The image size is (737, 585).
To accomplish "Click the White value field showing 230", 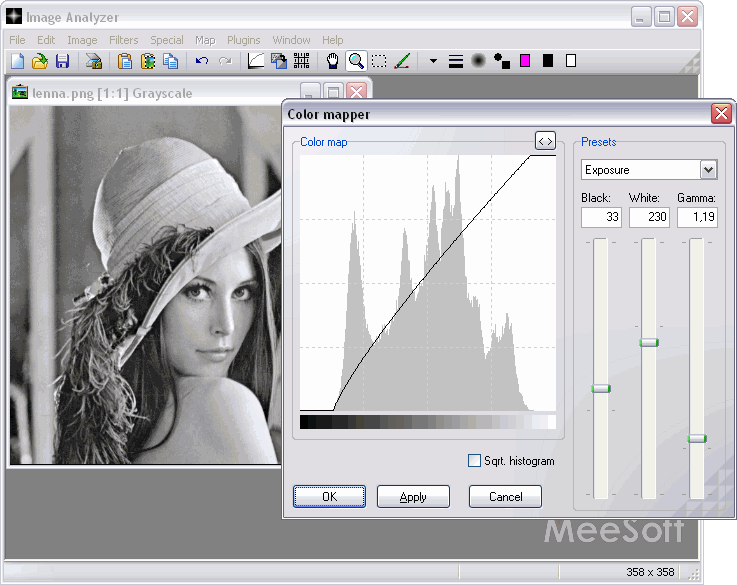I will point(649,217).
